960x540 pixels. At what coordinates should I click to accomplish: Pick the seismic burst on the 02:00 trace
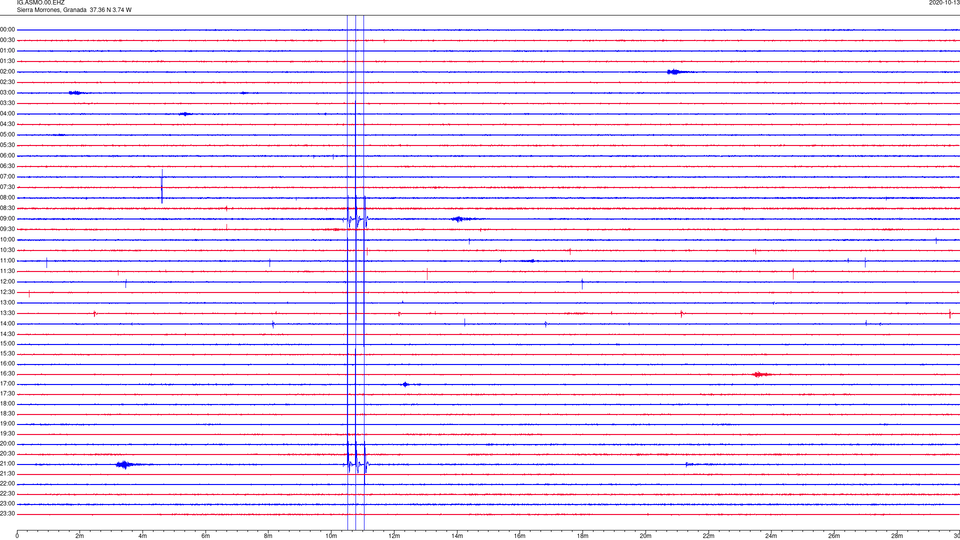click(677, 72)
